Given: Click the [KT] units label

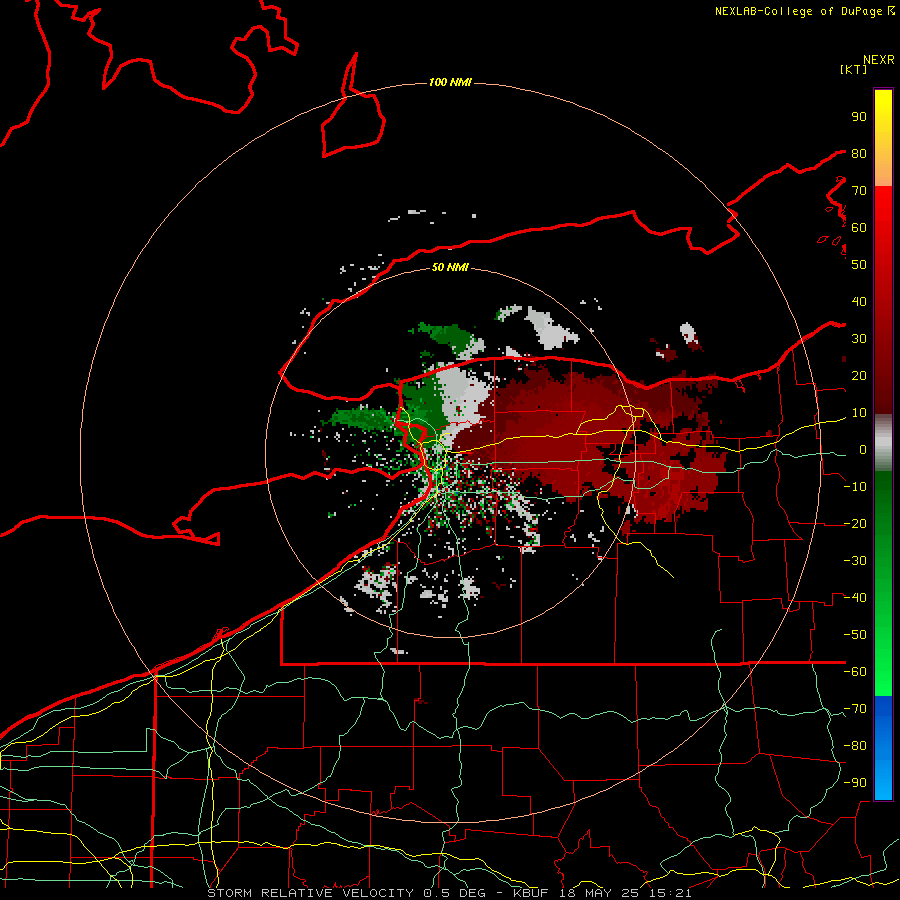Looking at the screenshot, I should click(x=853, y=69).
